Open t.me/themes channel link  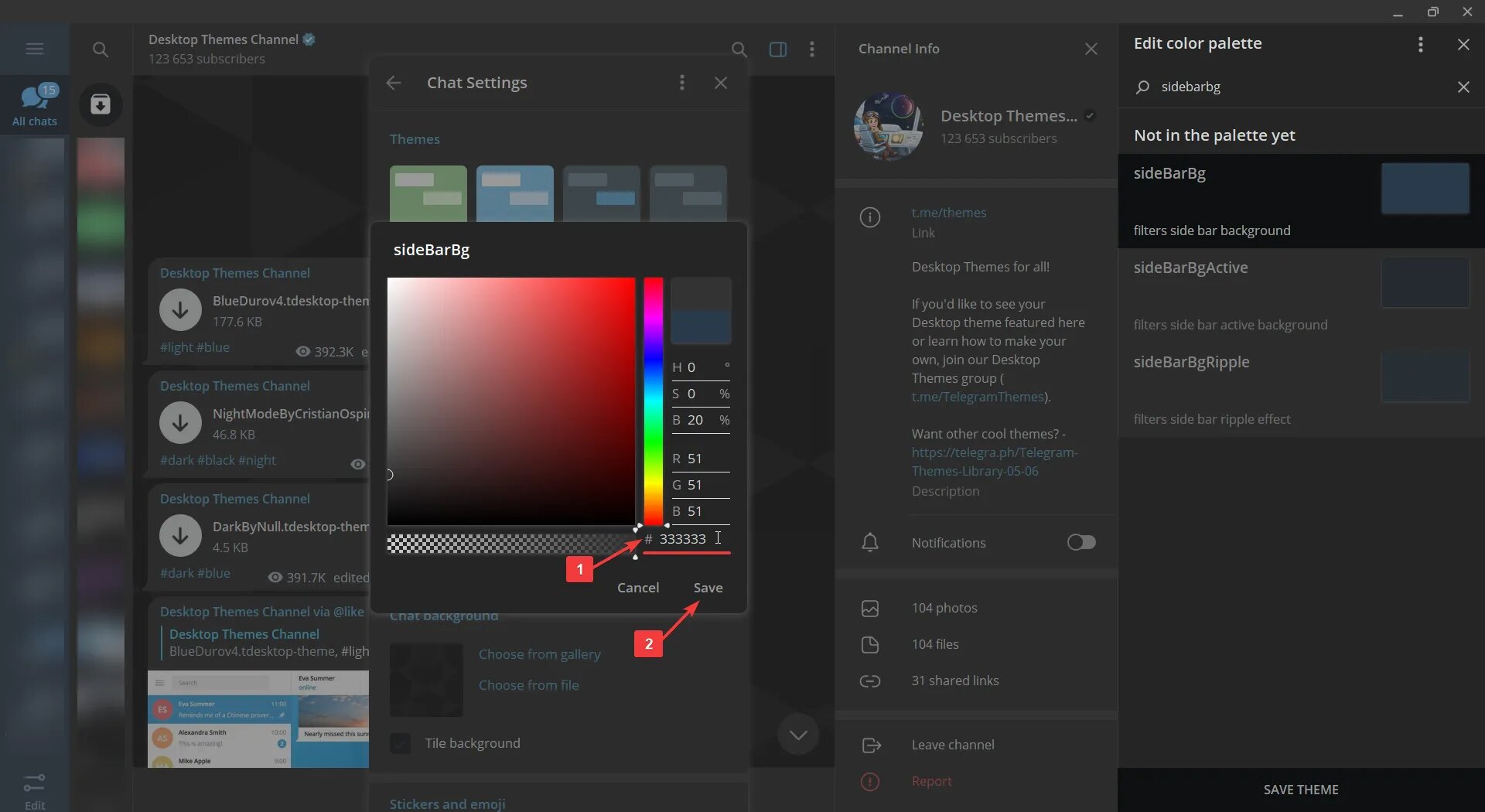point(948,213)
